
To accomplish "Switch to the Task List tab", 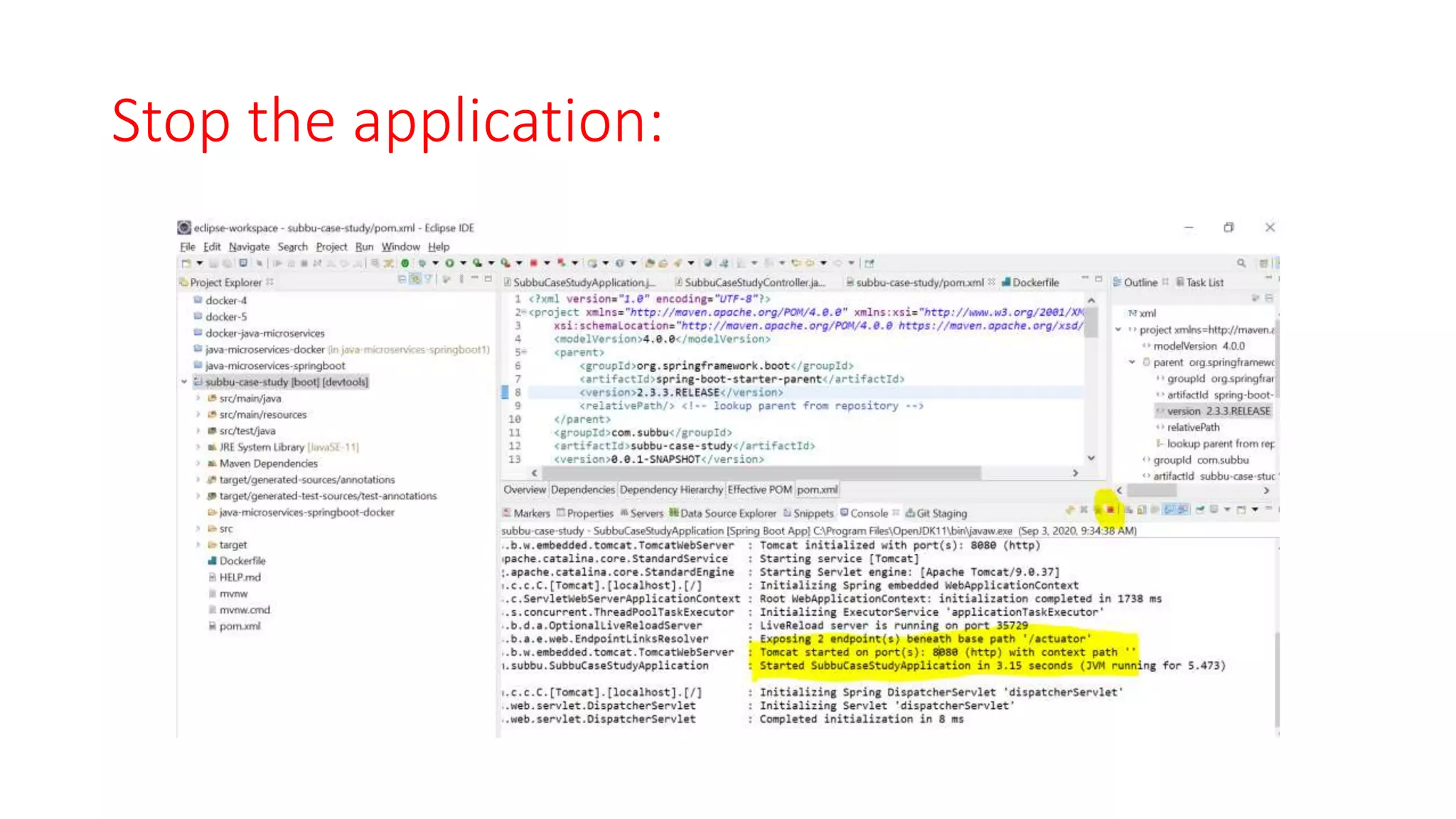I will [1199, 282].
